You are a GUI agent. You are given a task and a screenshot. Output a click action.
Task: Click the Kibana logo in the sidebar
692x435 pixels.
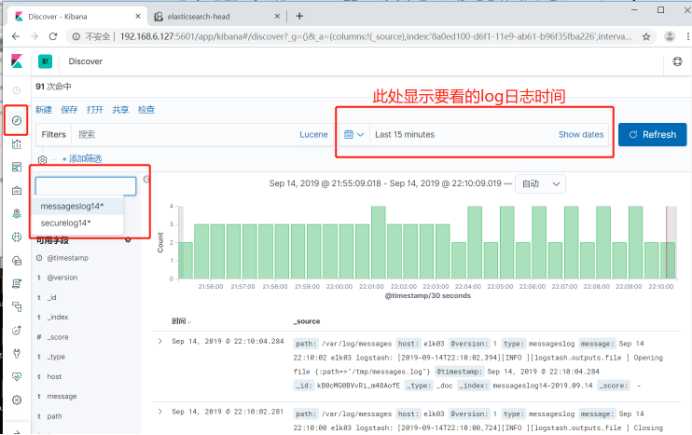[x=17, y=61]
